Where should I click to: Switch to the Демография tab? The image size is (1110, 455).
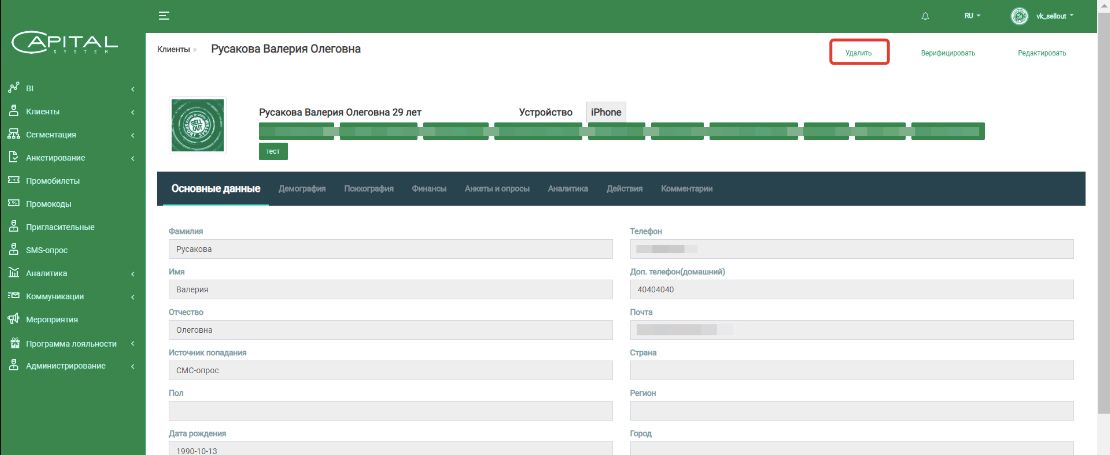(302, 188)
